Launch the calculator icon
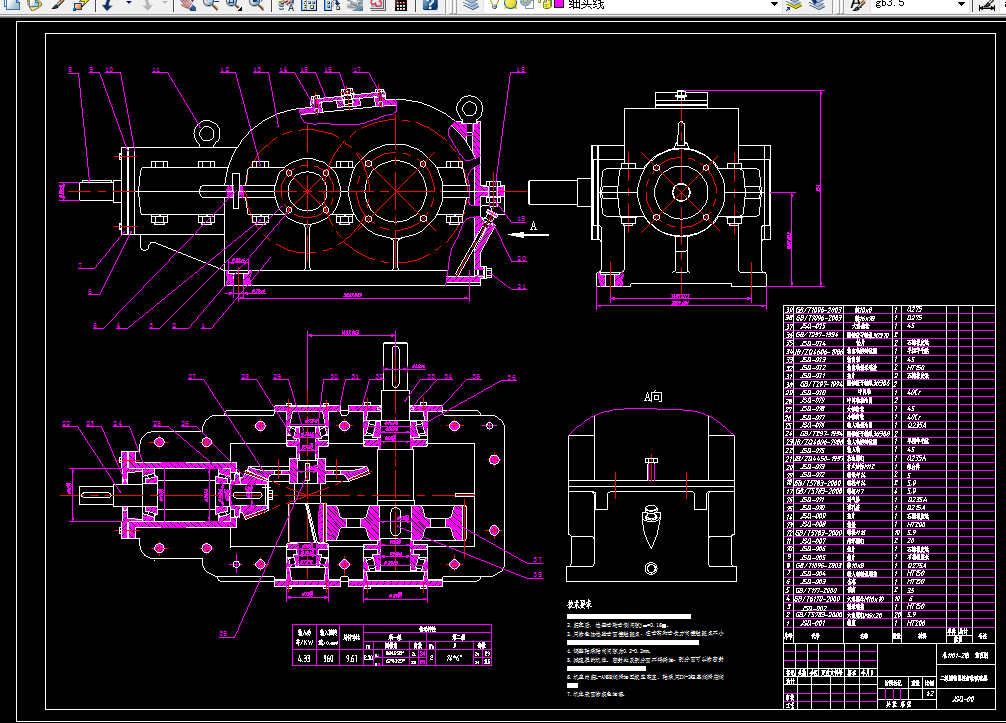This screenshot has width=1006, height=723. (401, 4)
